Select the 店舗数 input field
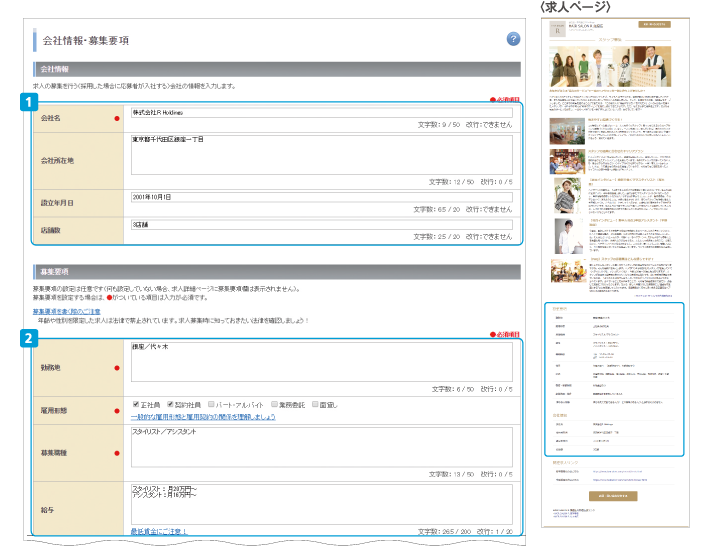This screenshot has height=550, width=710. 320,224
